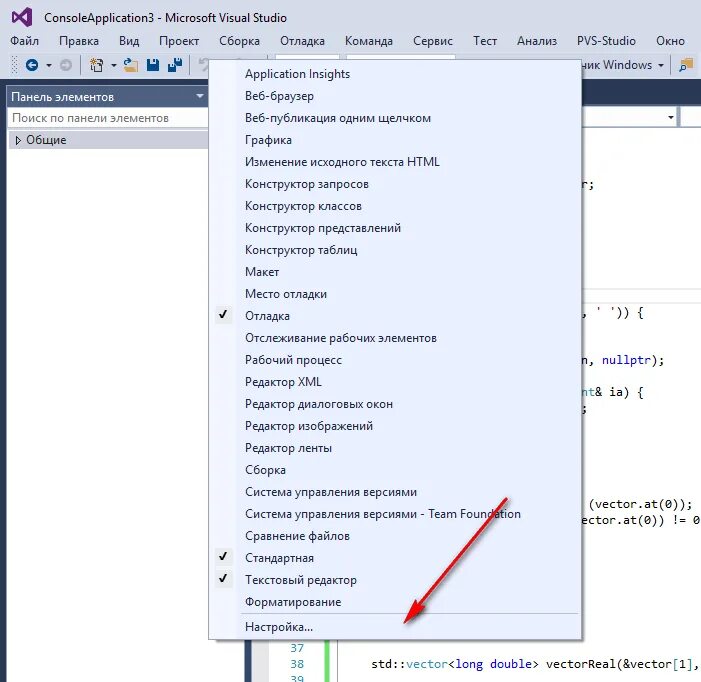
Task: Uncheck the Текстовый редактор toolbar entry
Action: tap(396, 580)
